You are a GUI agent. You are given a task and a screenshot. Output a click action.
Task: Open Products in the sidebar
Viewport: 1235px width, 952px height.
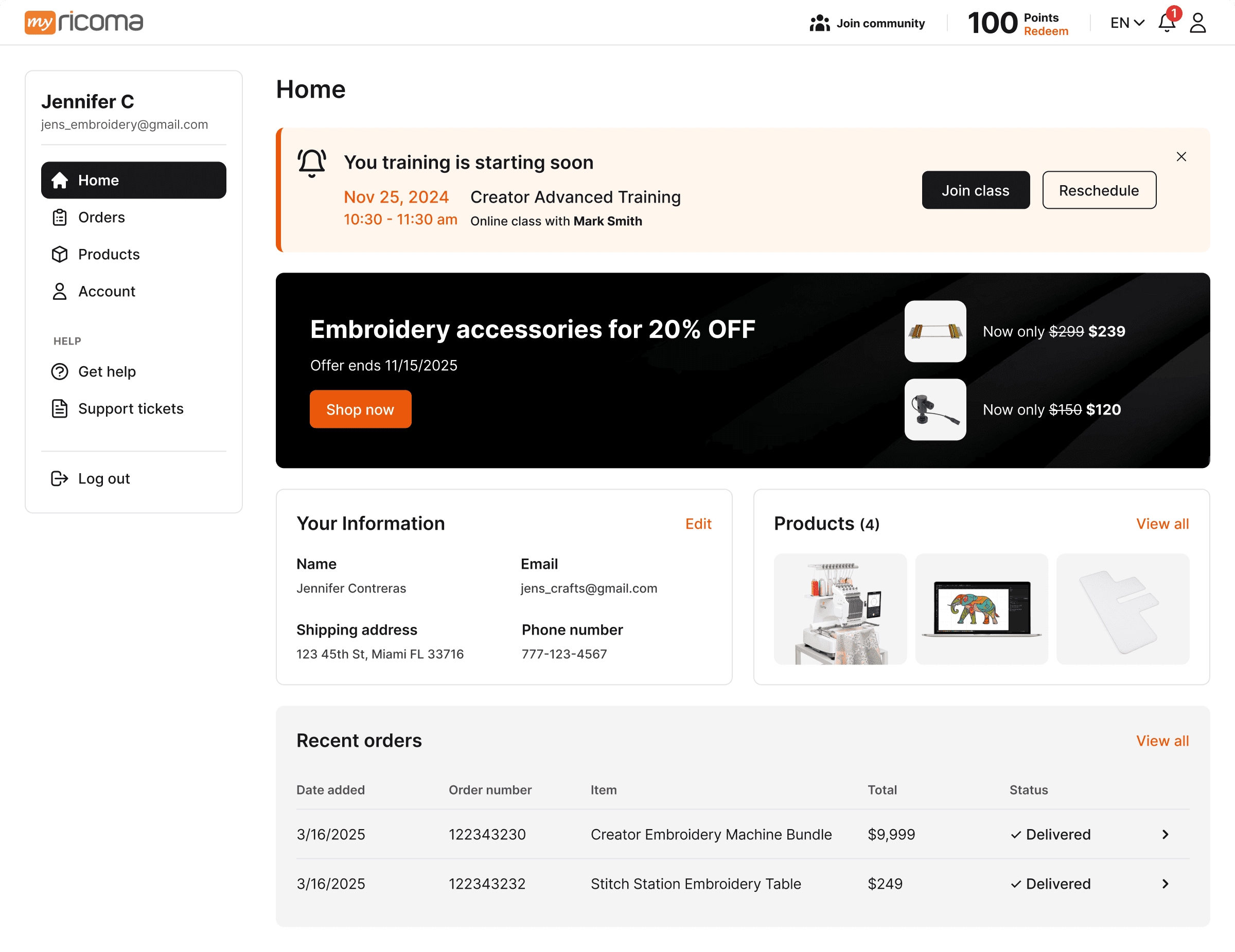point(133,255)
